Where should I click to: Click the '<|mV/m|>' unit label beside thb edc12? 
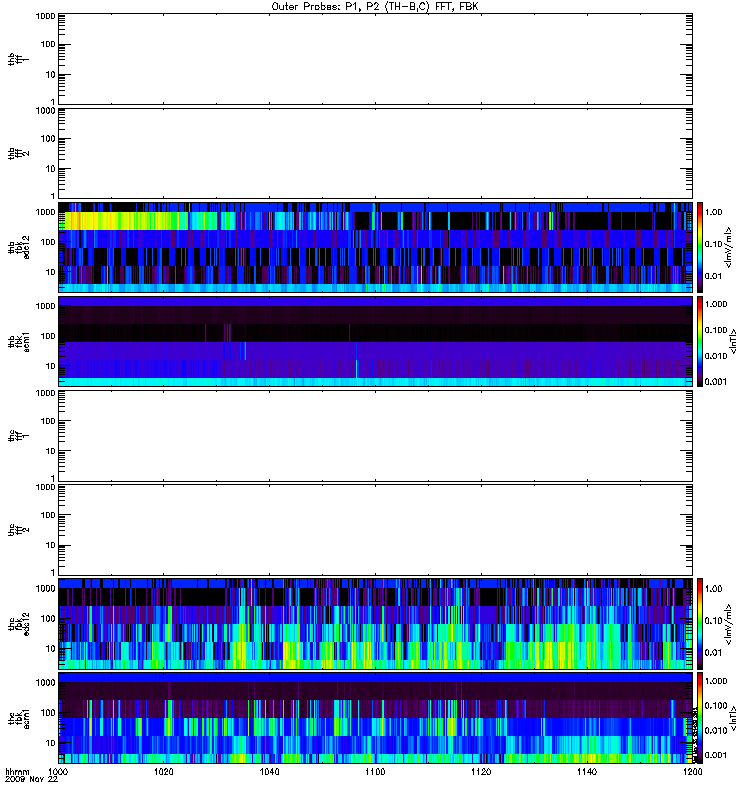coord(729,247)
